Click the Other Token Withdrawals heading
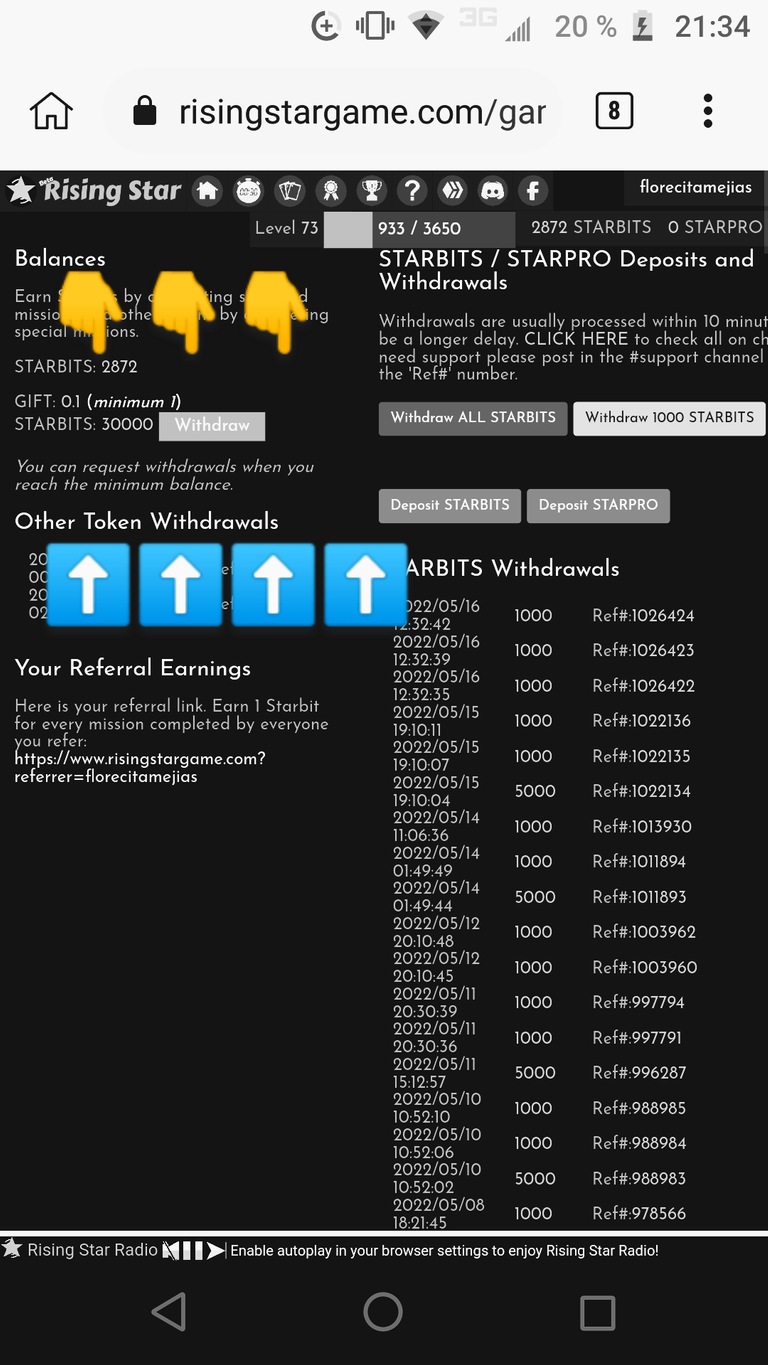768x1365 pixels. tap(147, 521)
